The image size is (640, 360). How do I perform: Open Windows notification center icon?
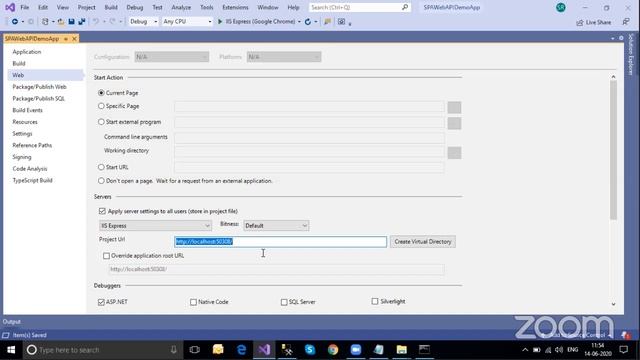(x=624, y=350)
